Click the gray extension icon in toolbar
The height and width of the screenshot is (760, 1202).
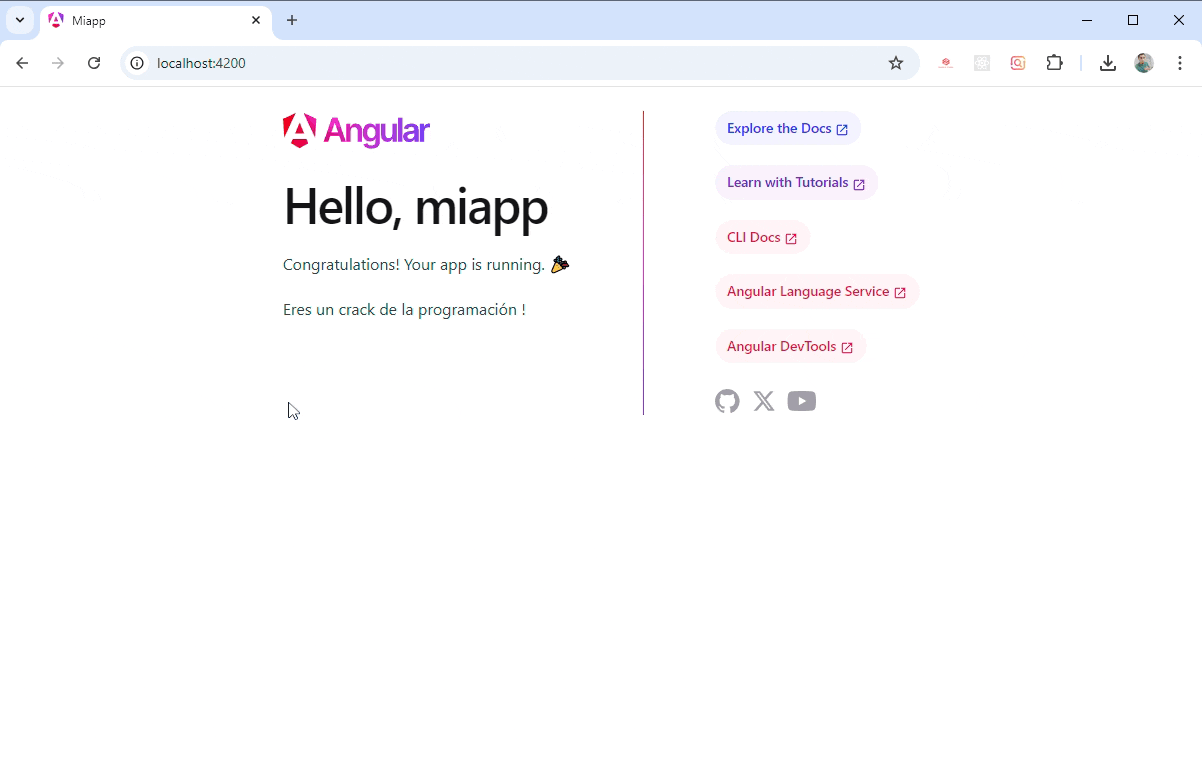(982, 63)
